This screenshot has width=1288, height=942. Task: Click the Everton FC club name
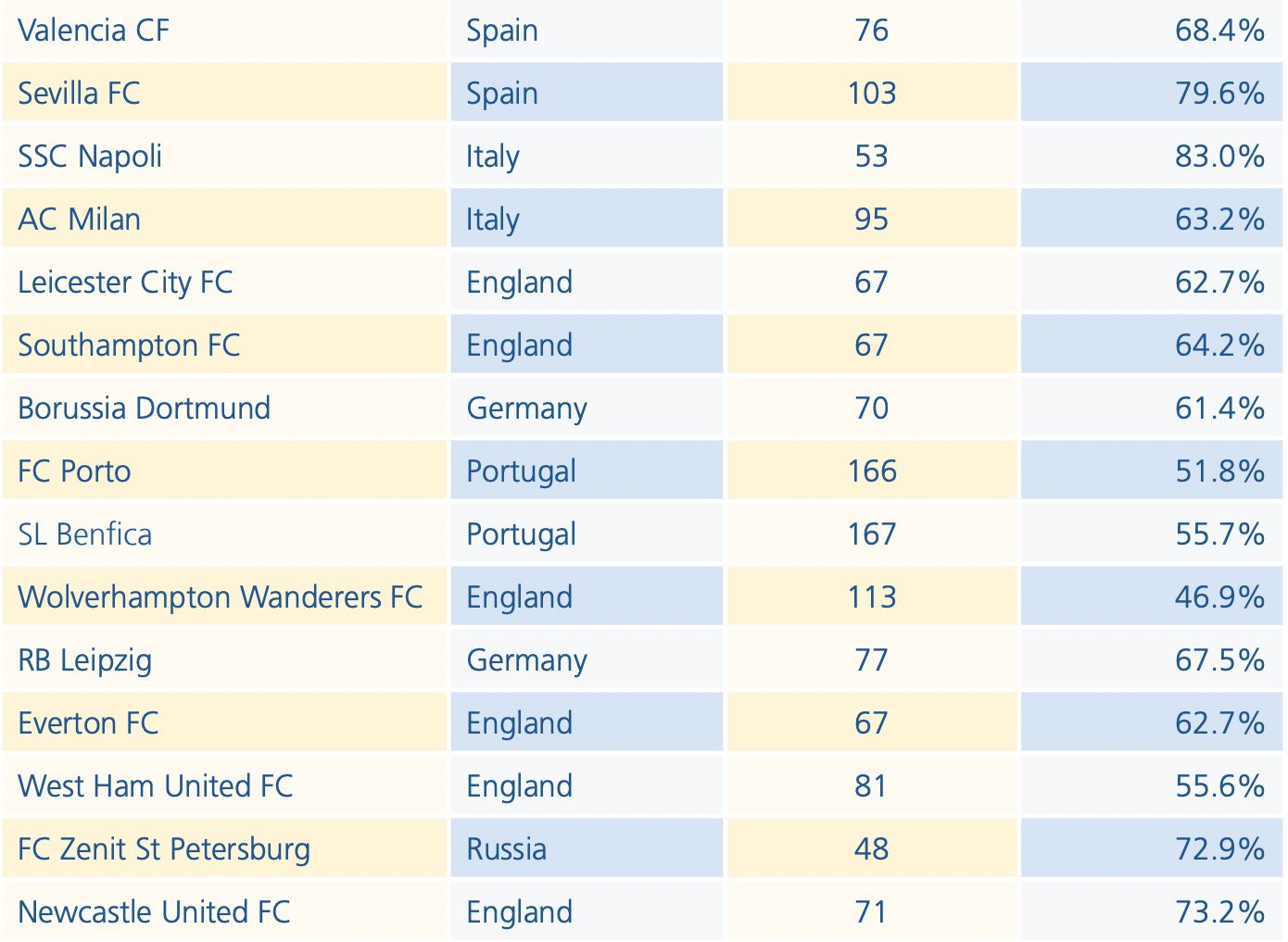tap(88, 723)
